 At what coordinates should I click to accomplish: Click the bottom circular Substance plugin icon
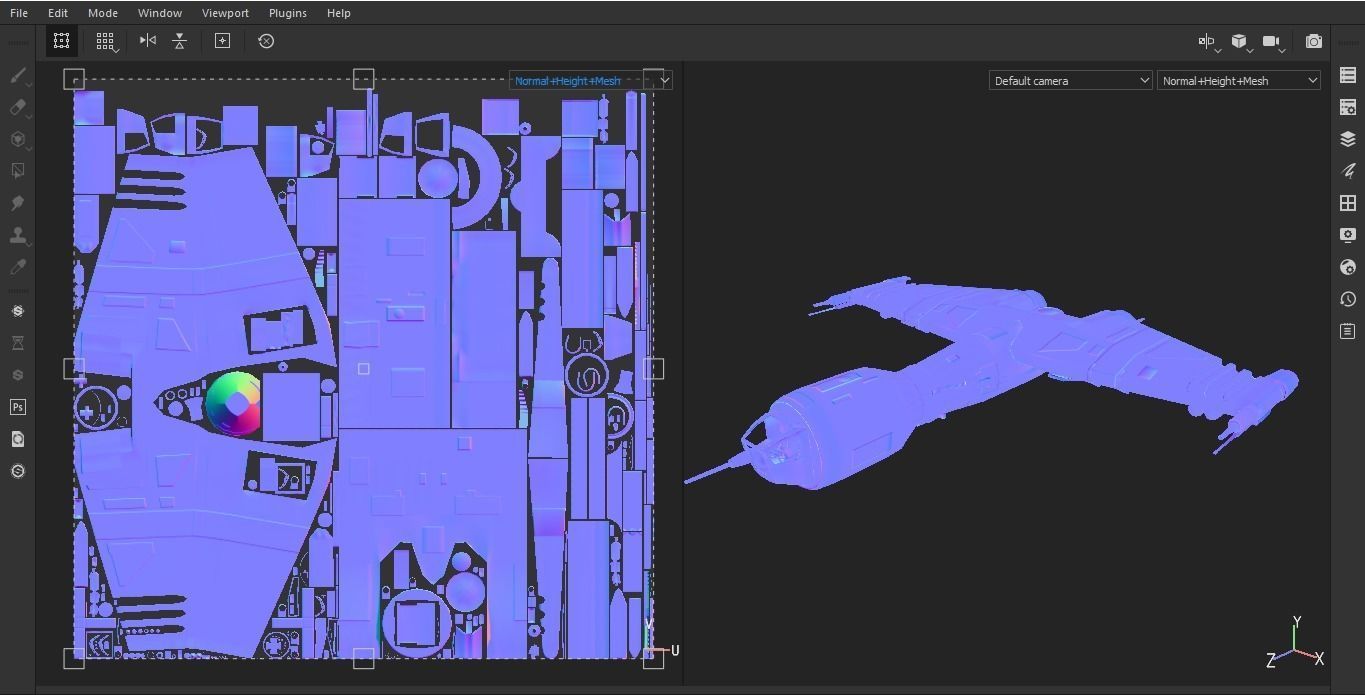point(17,471)
